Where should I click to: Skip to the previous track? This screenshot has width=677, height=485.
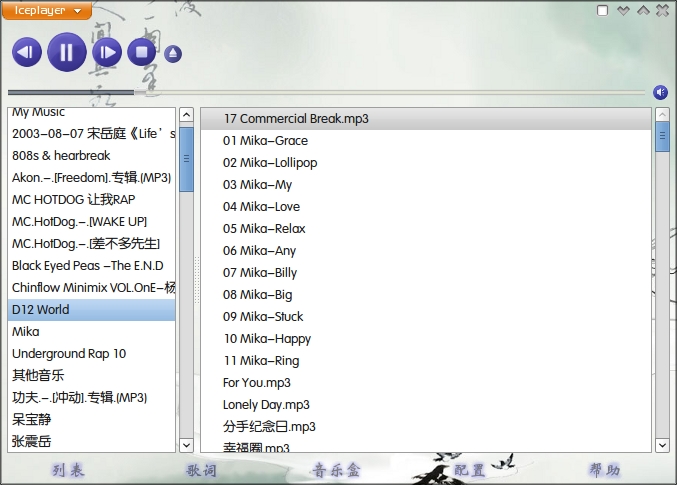pos(27,52)
